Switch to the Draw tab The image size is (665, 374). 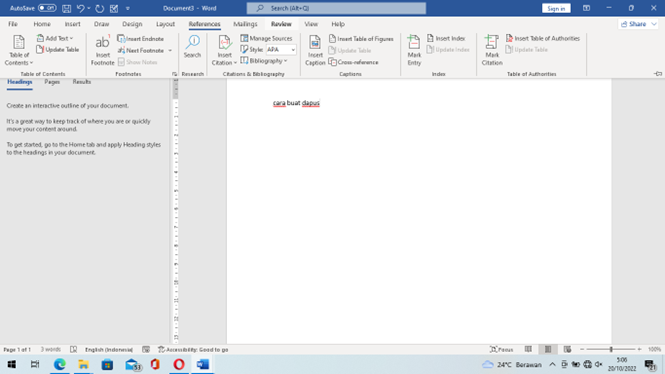coord(101,24)
